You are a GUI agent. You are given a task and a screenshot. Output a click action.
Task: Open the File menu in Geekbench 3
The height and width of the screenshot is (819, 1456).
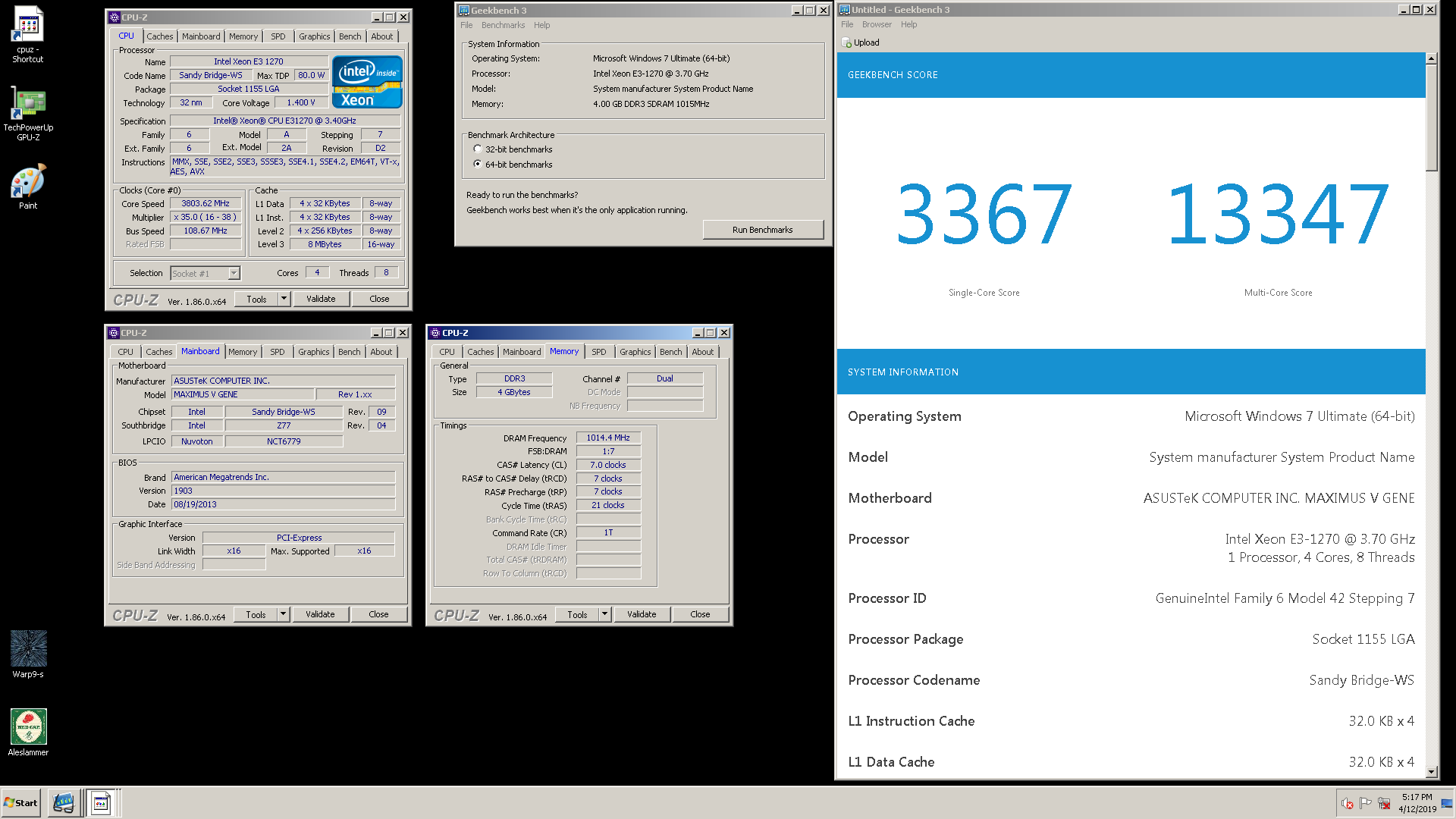(x=466, y=25)
